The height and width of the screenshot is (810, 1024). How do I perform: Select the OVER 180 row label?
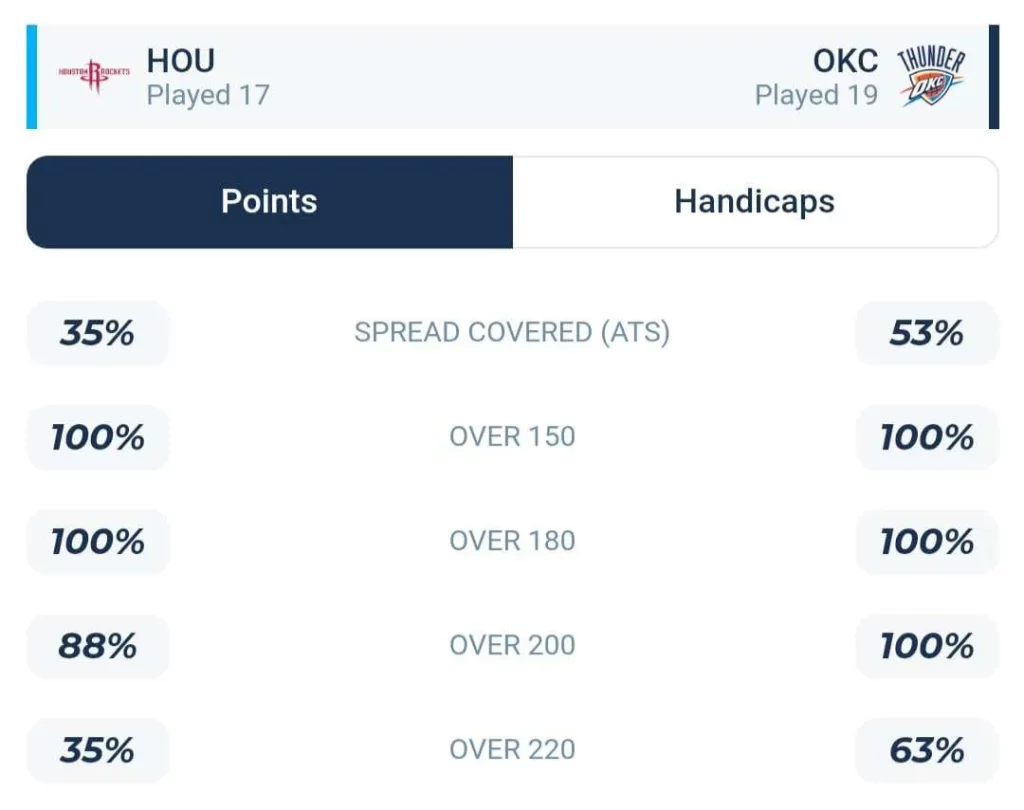pyautogui.click(x=512, y=541)
